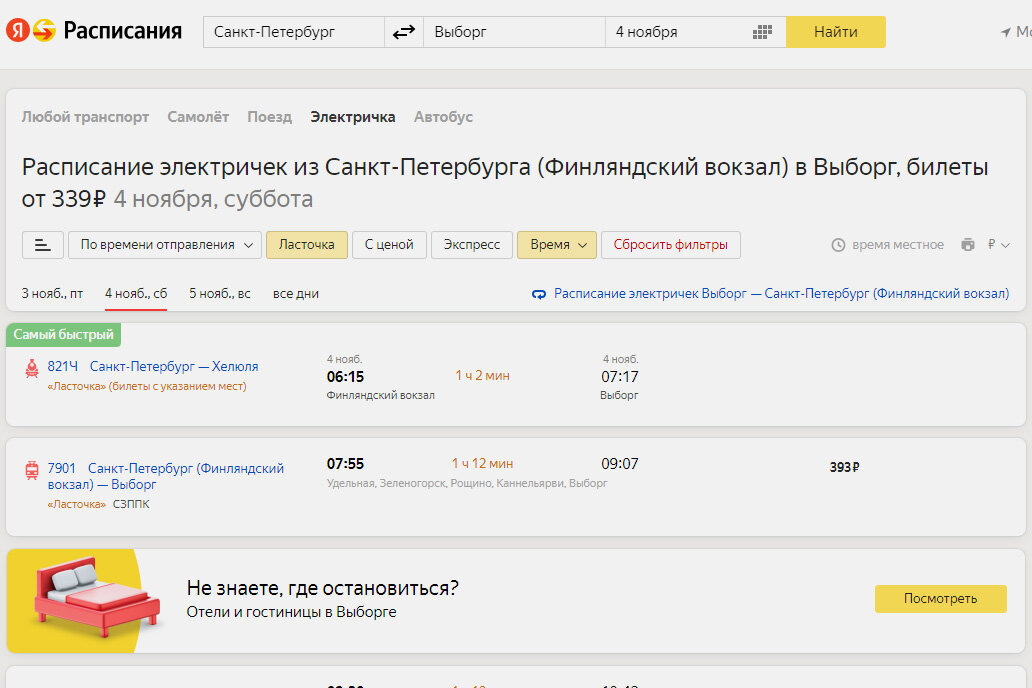Select the Электричка tab
Screen dimensions: 1032x688
pos(353,117)
